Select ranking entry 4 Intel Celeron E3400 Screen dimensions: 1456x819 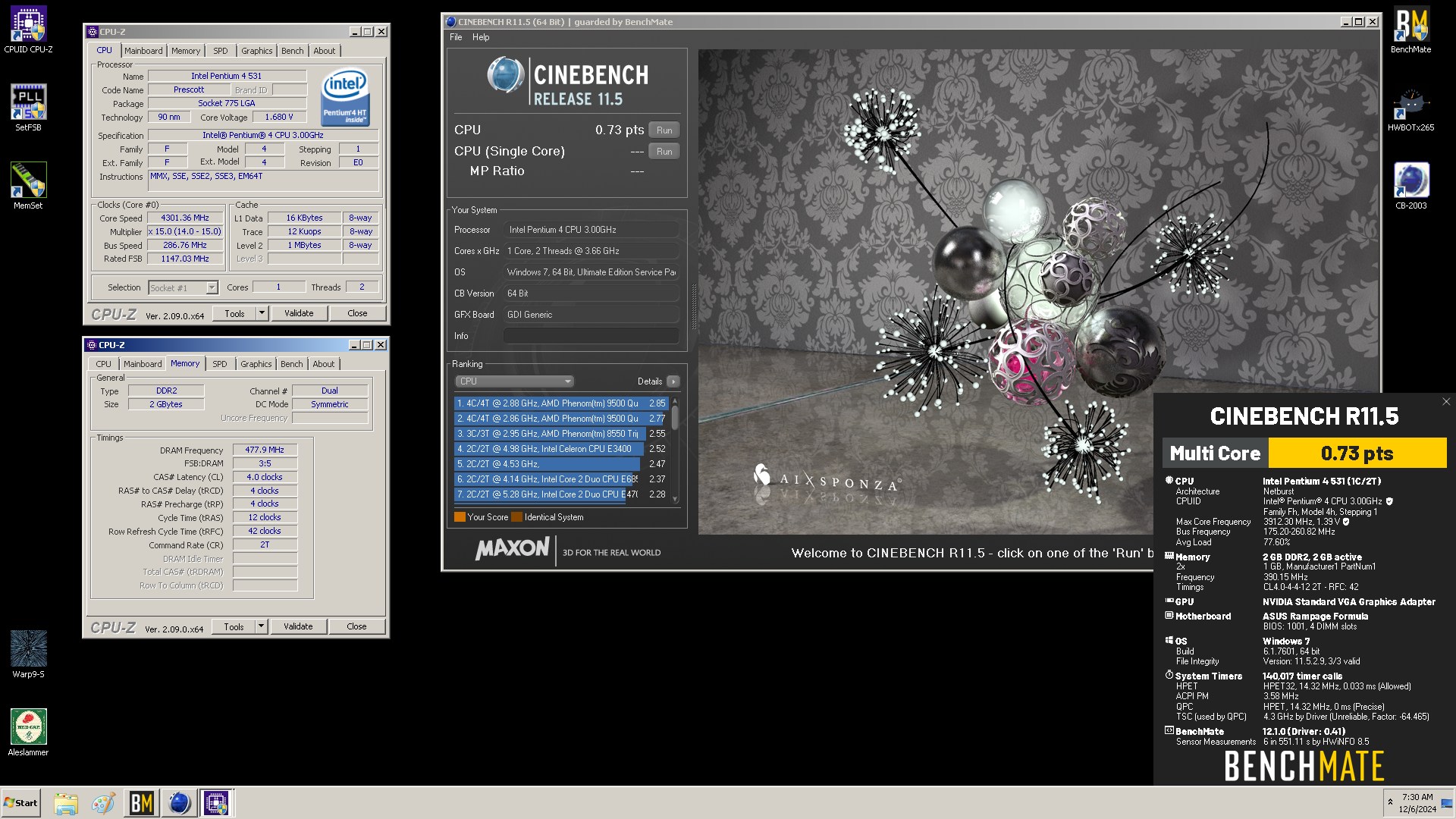(x=560, y=449)
